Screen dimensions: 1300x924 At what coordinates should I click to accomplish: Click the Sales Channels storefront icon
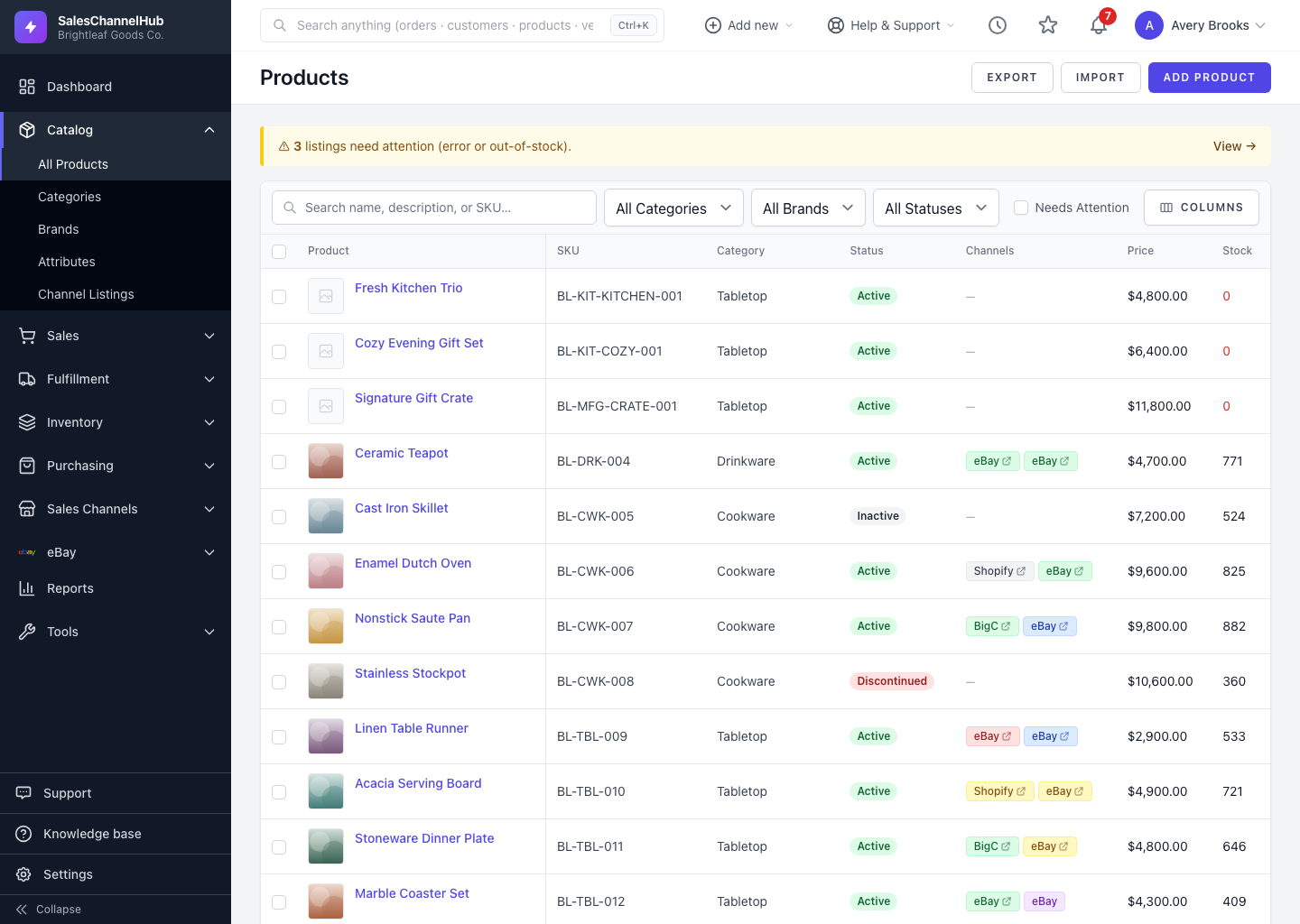27,509
